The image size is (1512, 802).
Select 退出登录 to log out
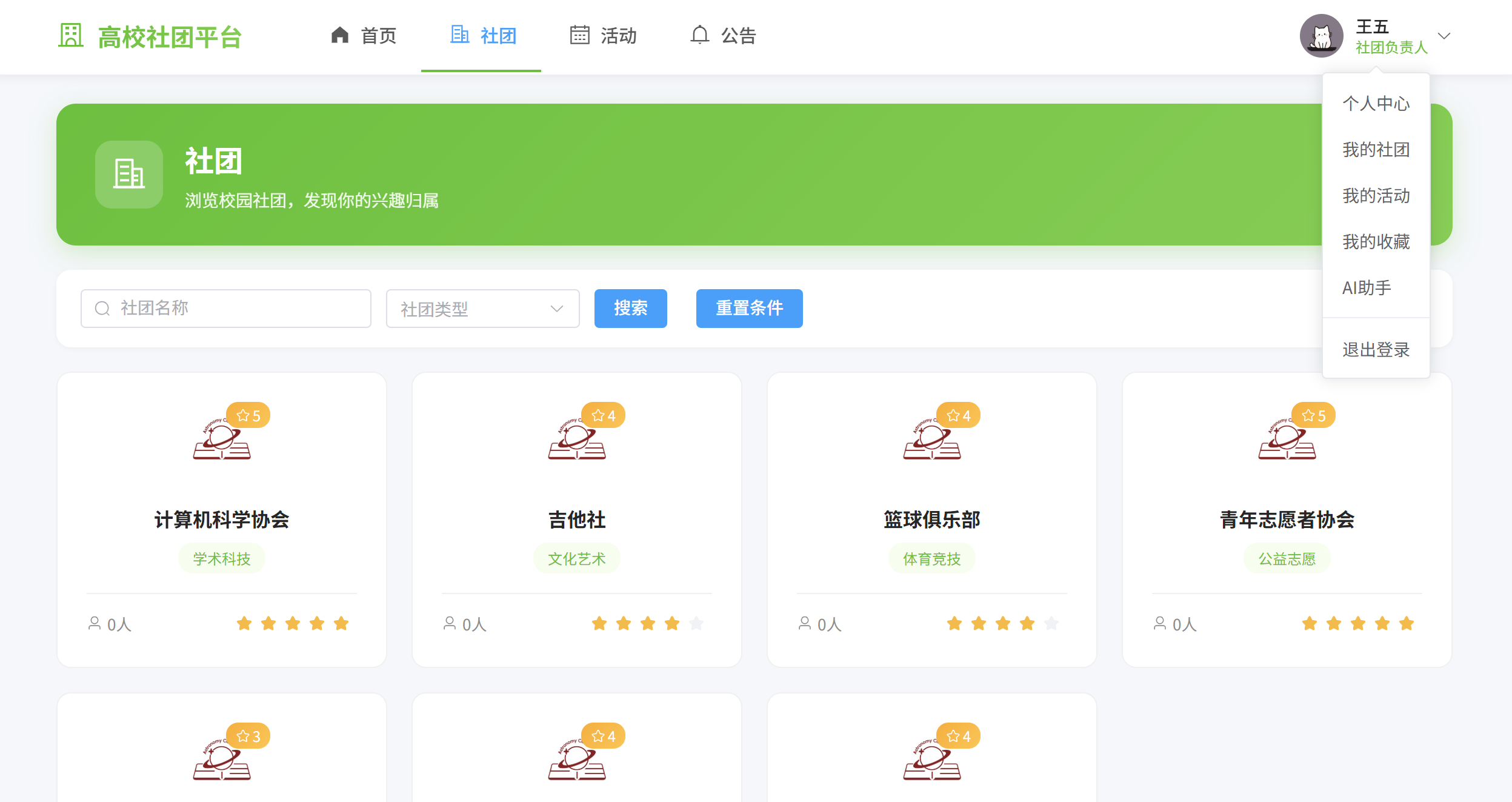pos(1376,350)
